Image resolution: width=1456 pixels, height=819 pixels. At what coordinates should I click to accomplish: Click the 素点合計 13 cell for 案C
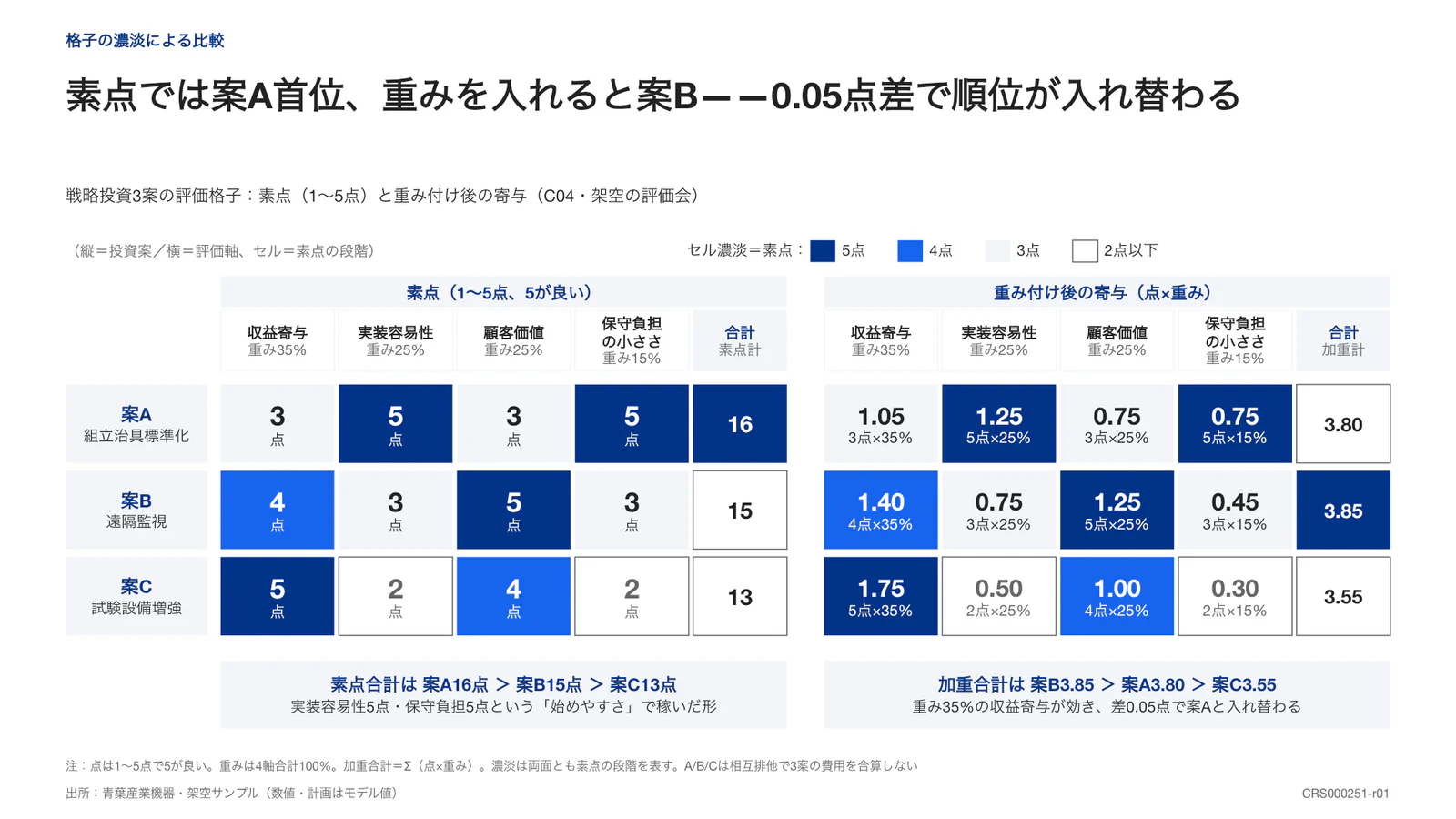coord(740,596)
